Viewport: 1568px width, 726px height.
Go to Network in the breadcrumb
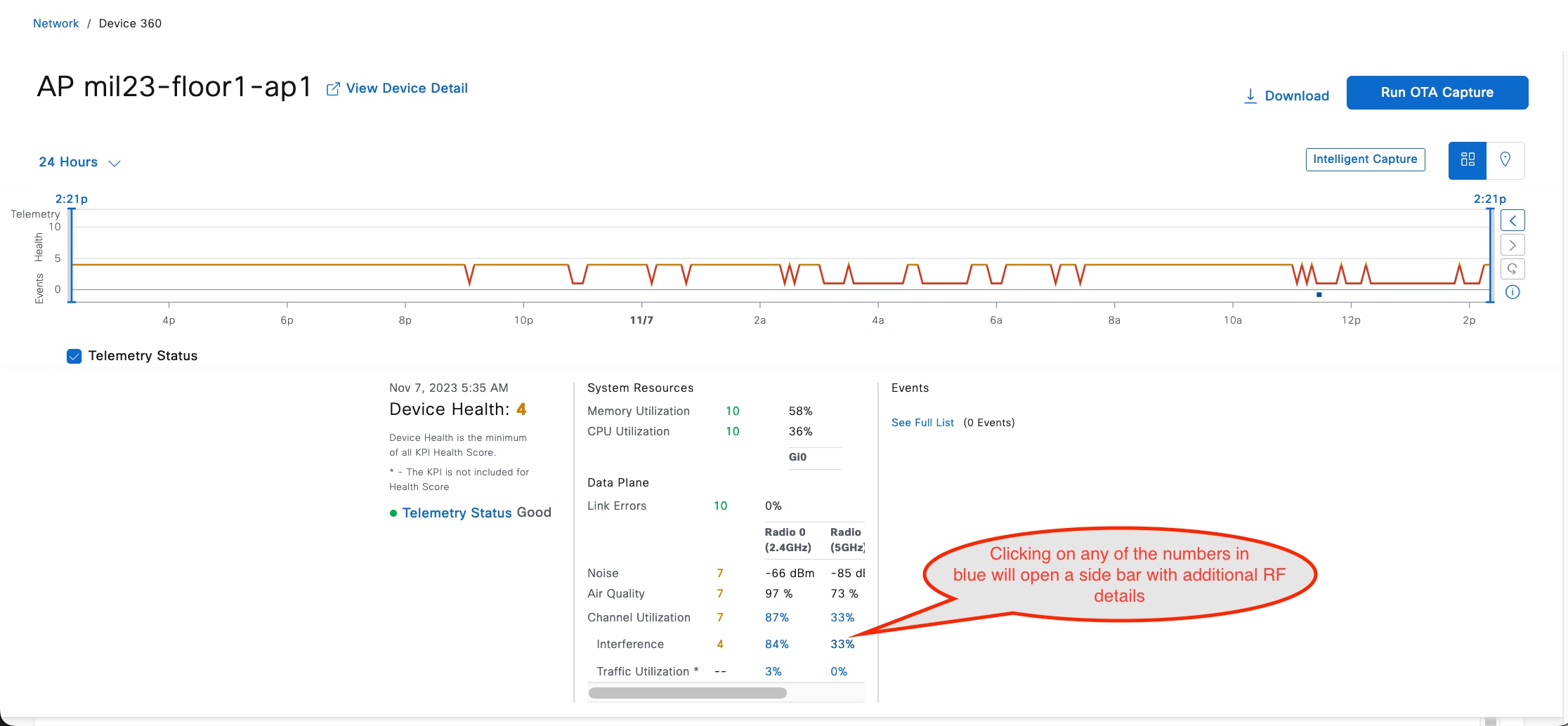coord(56,23)
